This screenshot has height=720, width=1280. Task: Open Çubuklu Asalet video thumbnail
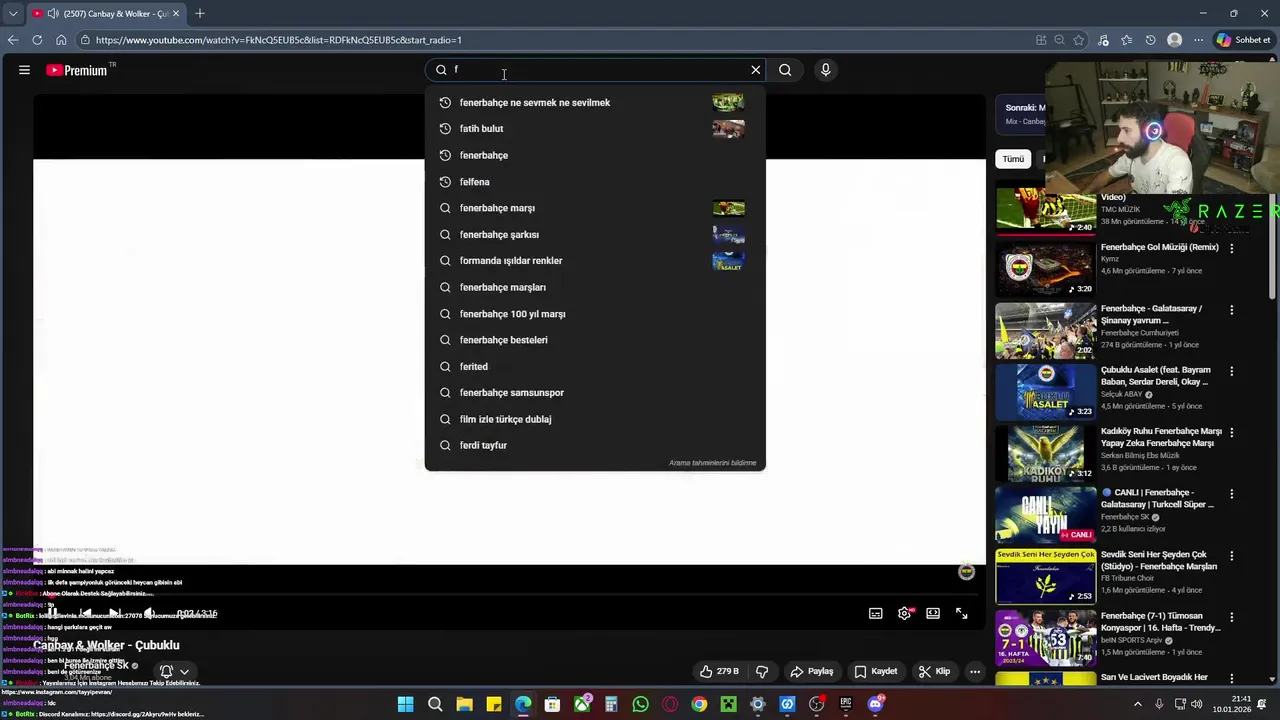pos(1045,391)
